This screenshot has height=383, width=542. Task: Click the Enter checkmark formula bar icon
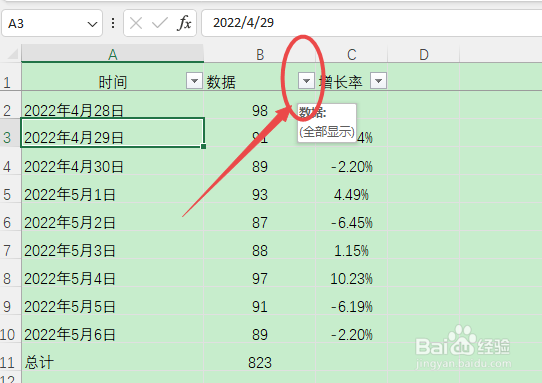tap(159, 24)
